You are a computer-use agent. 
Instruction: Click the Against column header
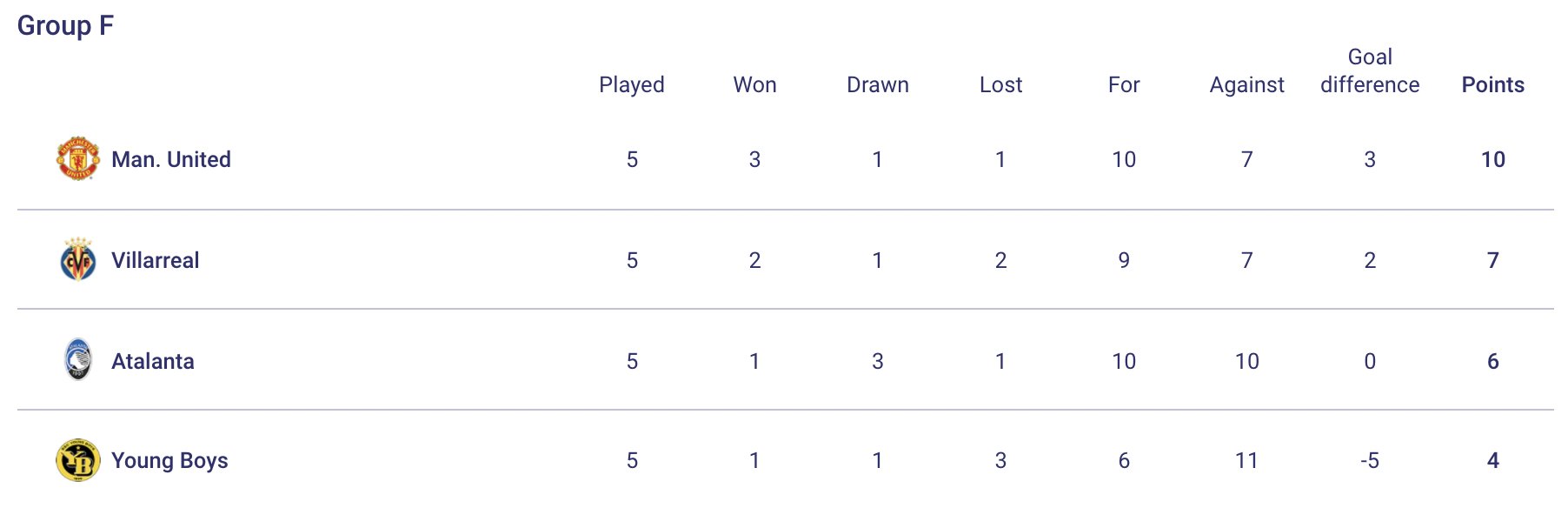point(1246,84)
